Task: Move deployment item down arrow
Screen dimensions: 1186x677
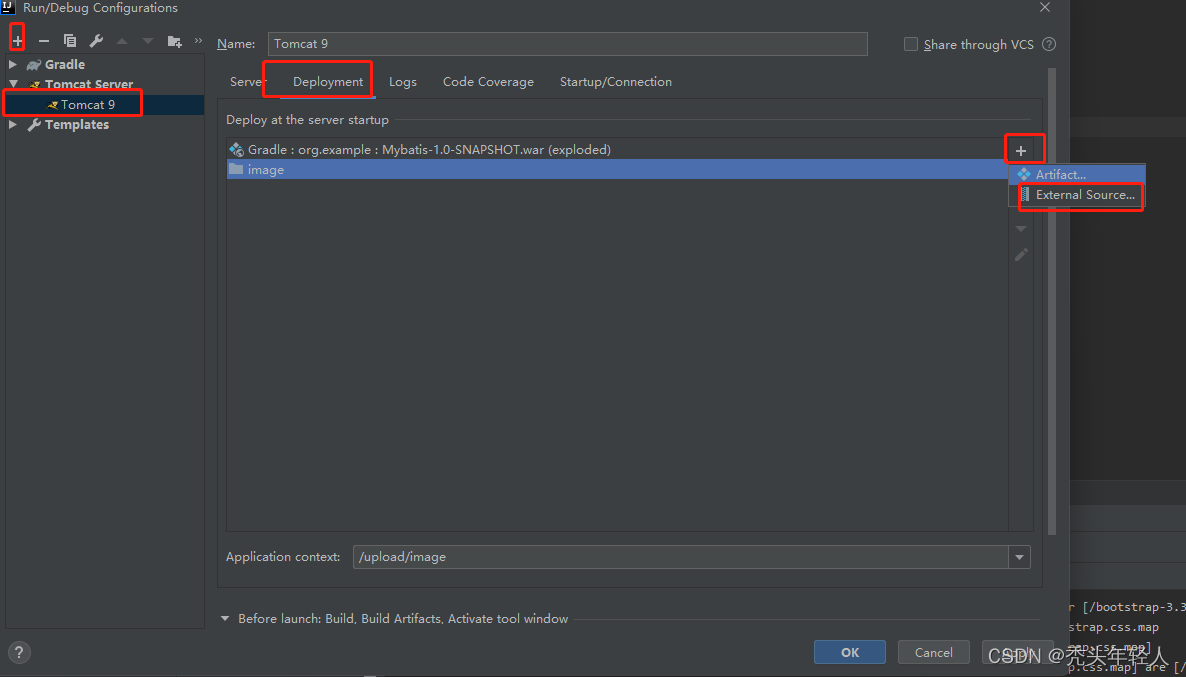Action: coord(1021,228)
